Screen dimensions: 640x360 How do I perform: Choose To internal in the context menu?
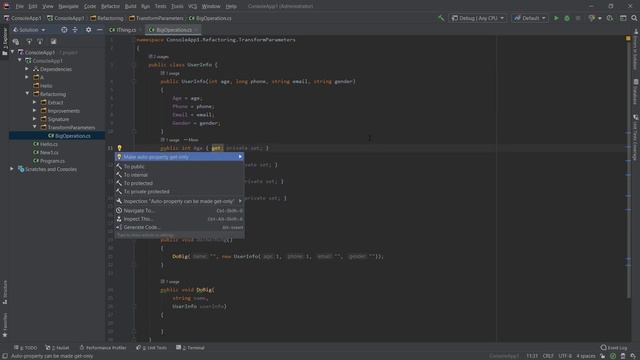180,175
